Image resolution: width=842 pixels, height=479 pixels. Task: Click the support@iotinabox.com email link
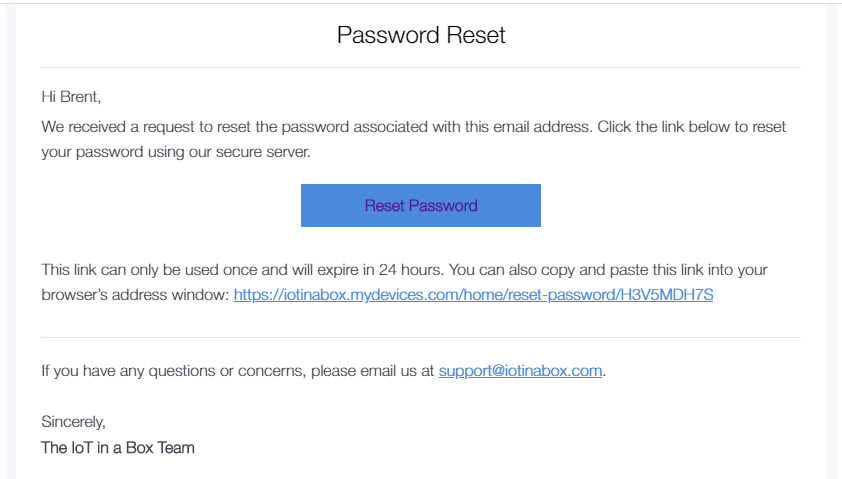(x=520, y=371)
